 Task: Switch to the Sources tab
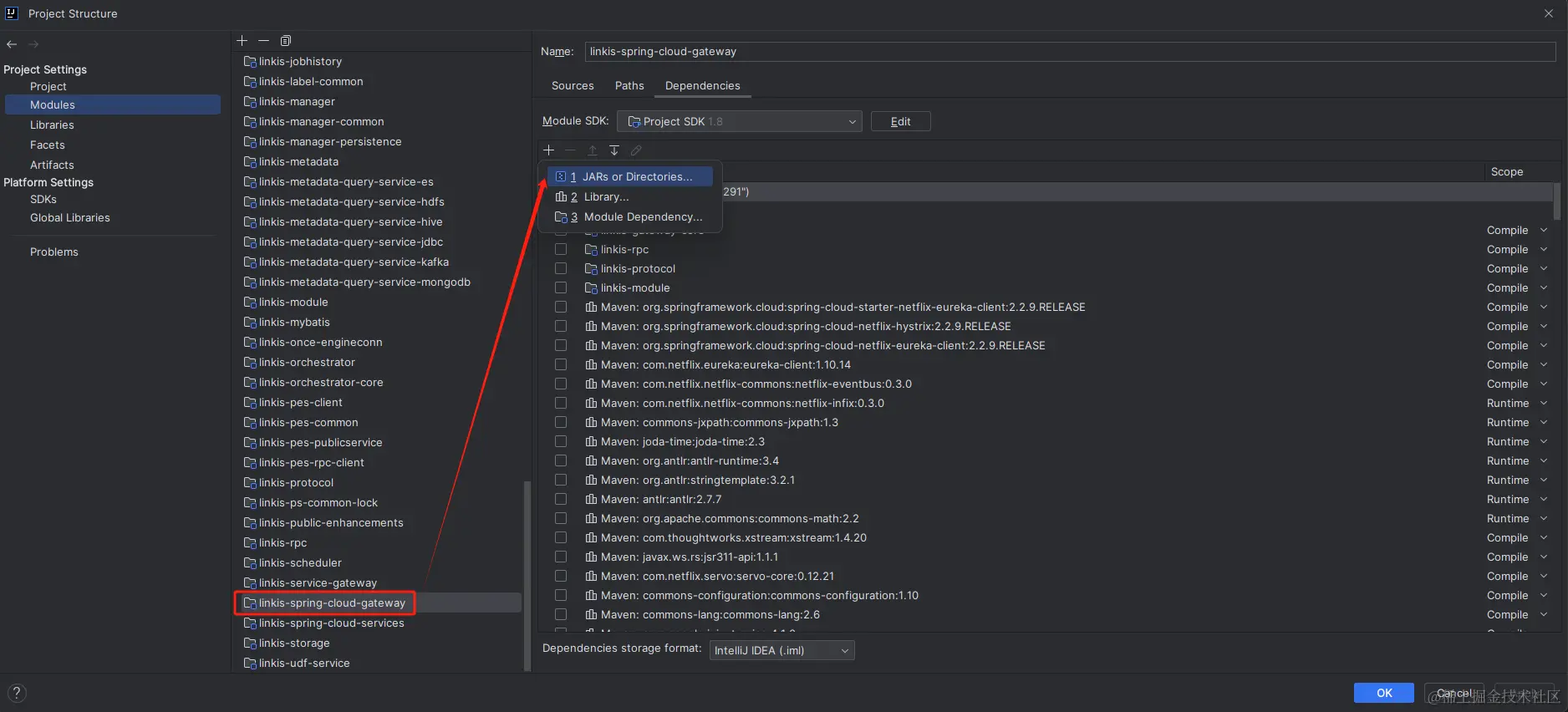573,86
